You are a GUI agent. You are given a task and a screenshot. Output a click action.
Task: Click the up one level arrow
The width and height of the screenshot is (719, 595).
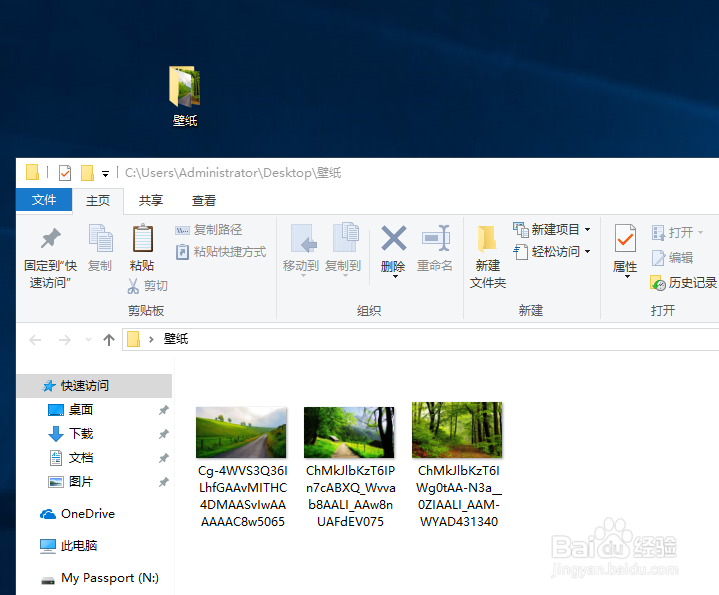click(x=109, y=340)
